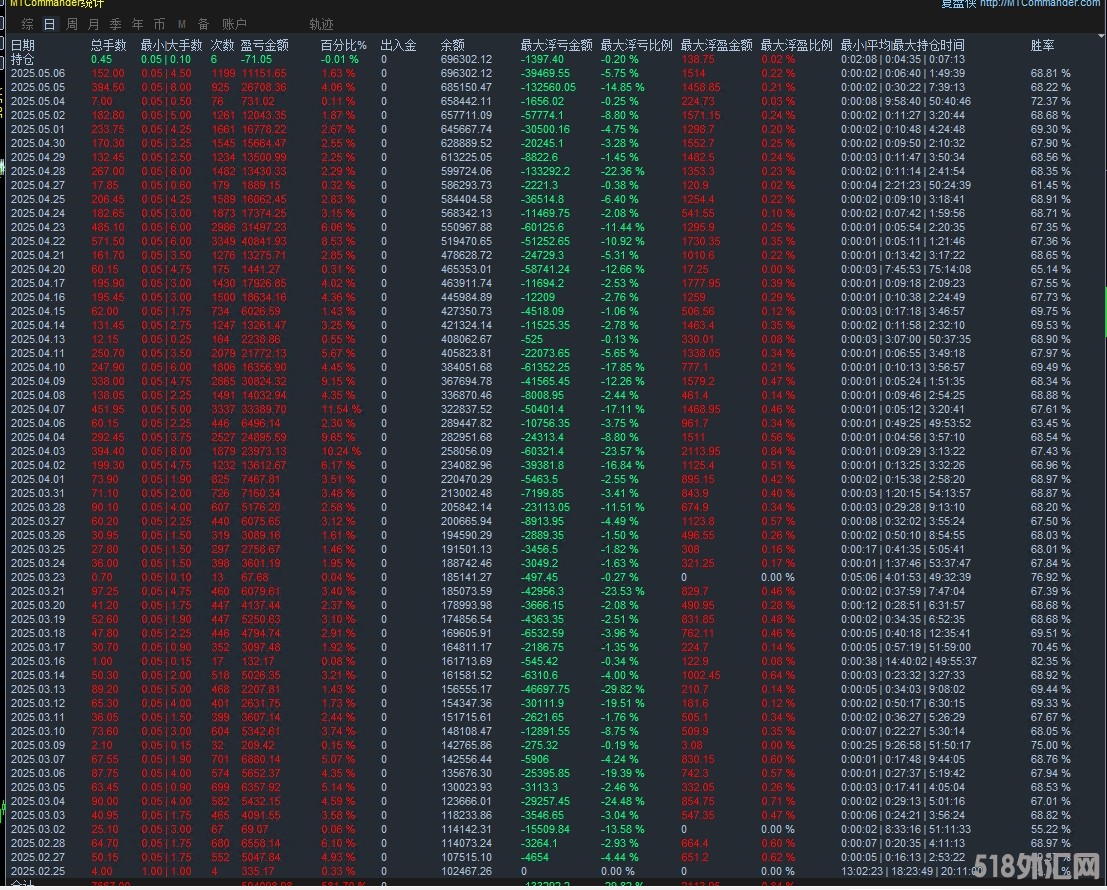Screen dimensions: 1107x890
Task: Open the 周 weekly tab
Action: coord(72,24)
